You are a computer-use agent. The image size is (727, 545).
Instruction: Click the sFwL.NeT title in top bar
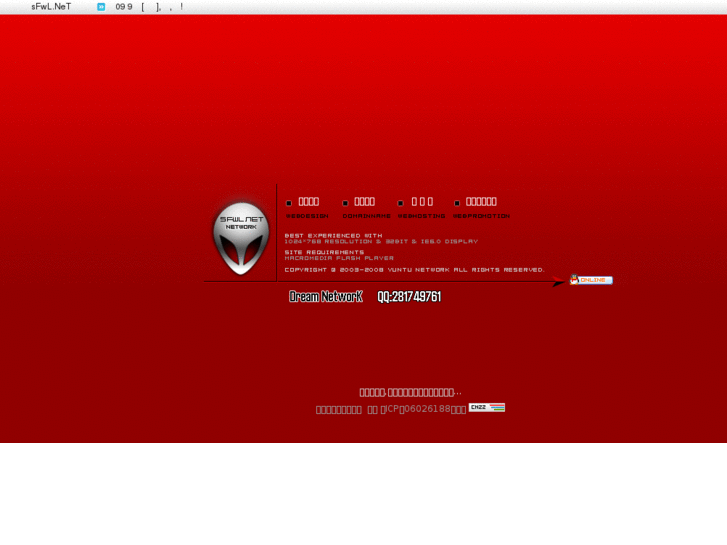click(x=51, y=6)
